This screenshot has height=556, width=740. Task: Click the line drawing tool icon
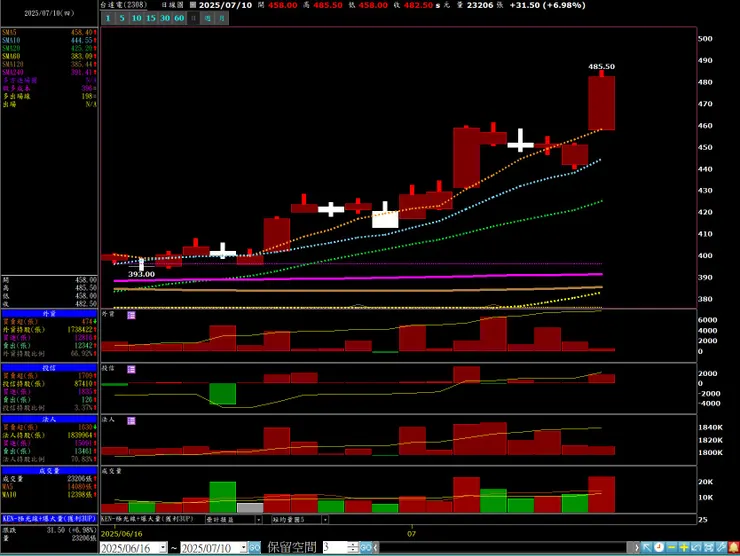[x=721, y=548]
